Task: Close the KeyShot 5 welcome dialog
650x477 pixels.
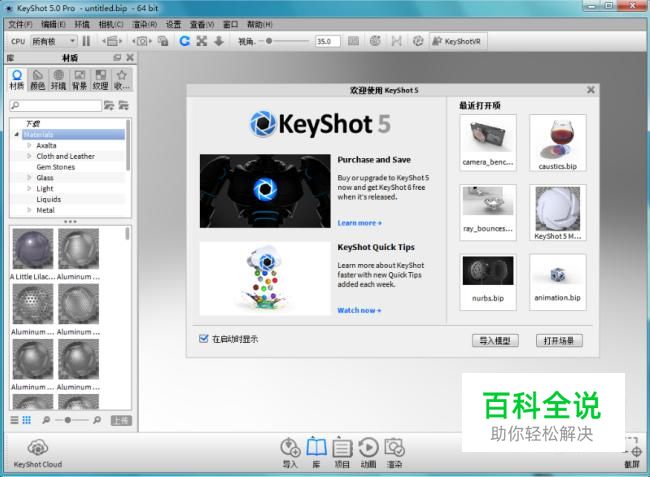Action: click(591, 90)
